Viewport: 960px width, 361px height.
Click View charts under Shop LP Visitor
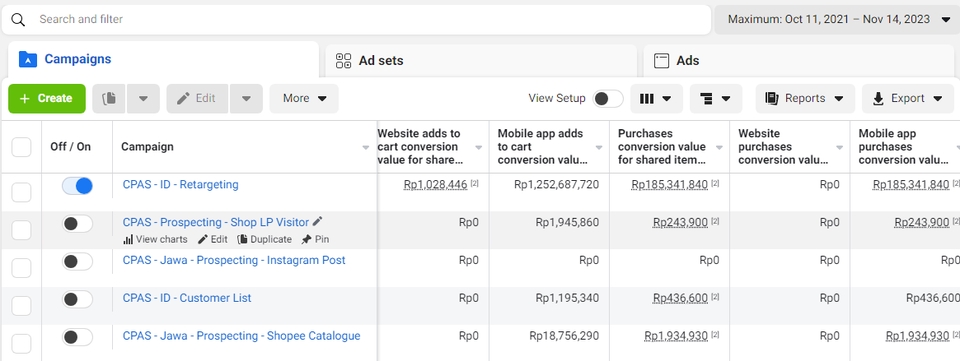[x=156, y=239]
